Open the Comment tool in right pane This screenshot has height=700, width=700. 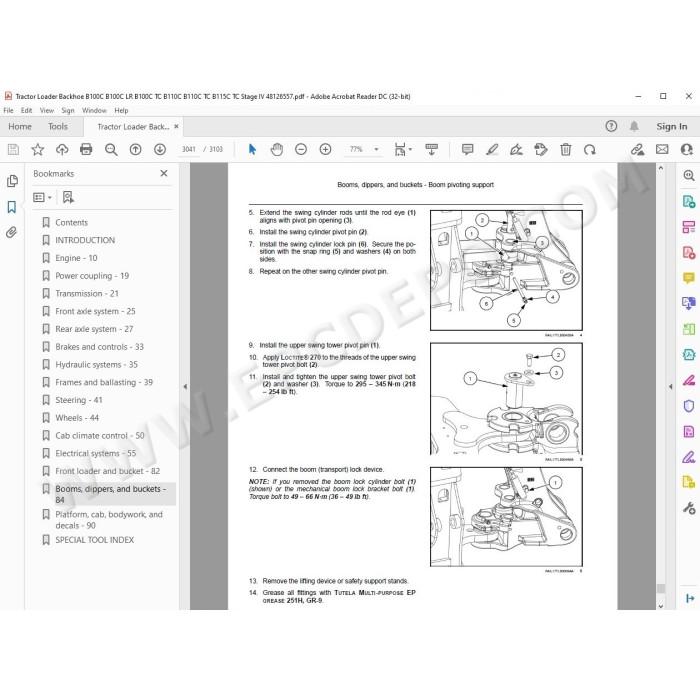click(x=689, y=278)
